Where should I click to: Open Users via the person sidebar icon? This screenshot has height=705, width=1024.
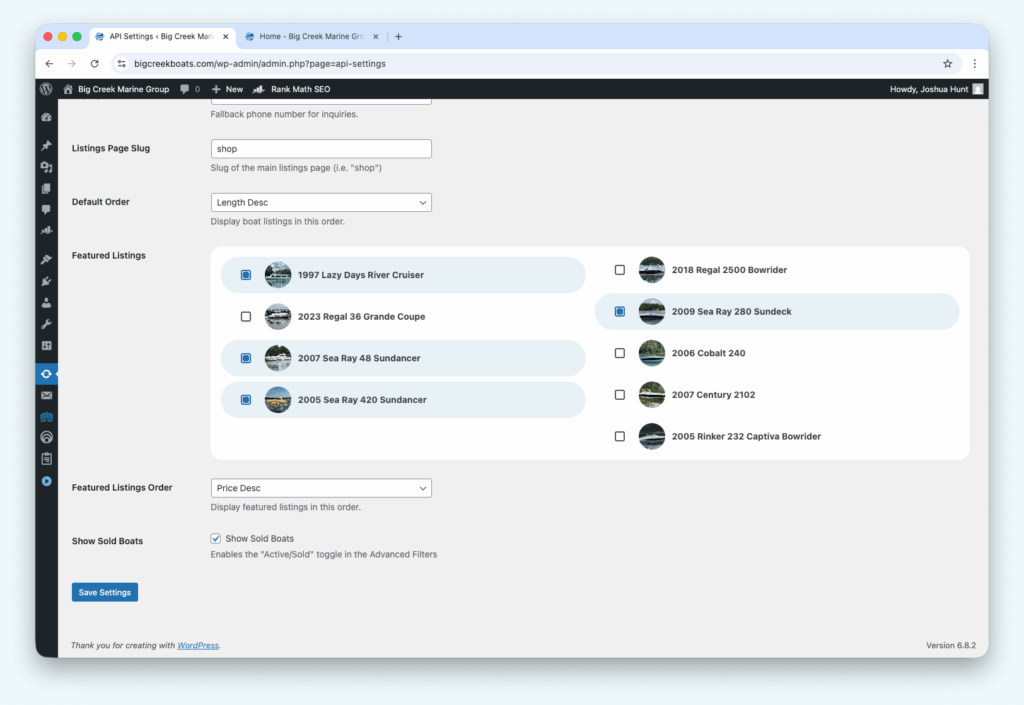pyautogui.click(x=46, y=303)
